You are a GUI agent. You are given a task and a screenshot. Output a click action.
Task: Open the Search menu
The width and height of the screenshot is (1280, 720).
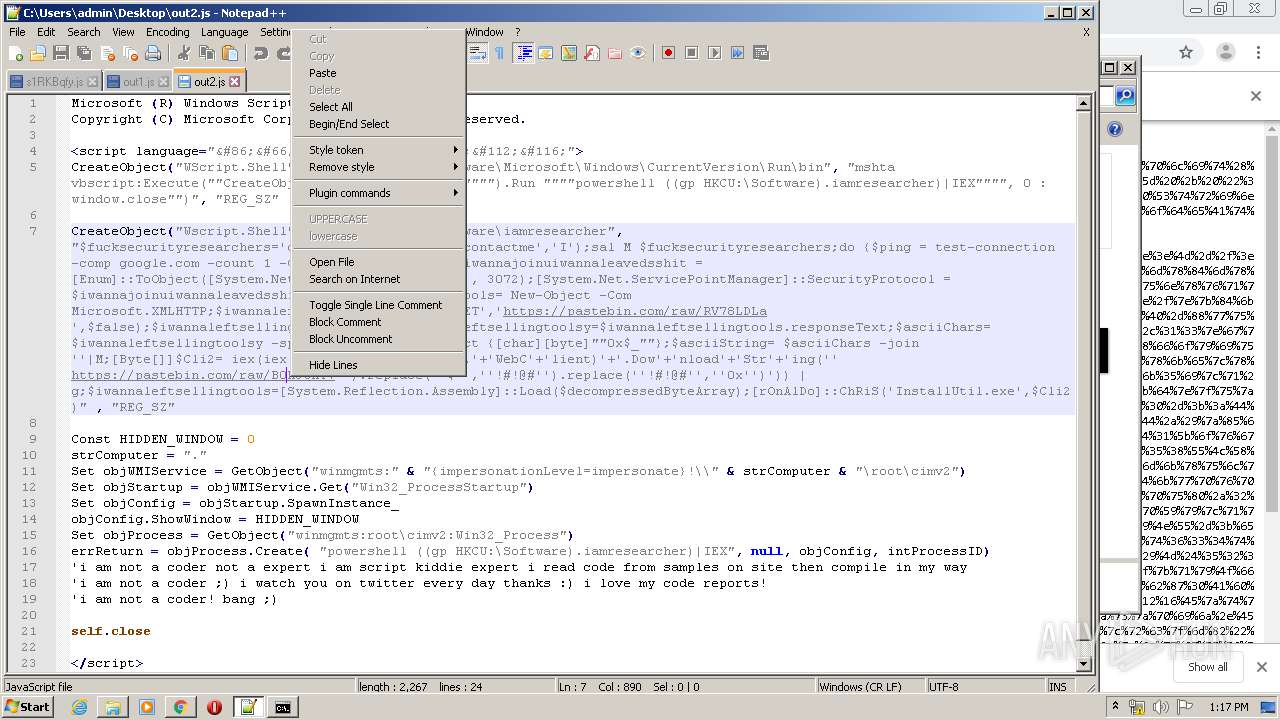[84, 32]
